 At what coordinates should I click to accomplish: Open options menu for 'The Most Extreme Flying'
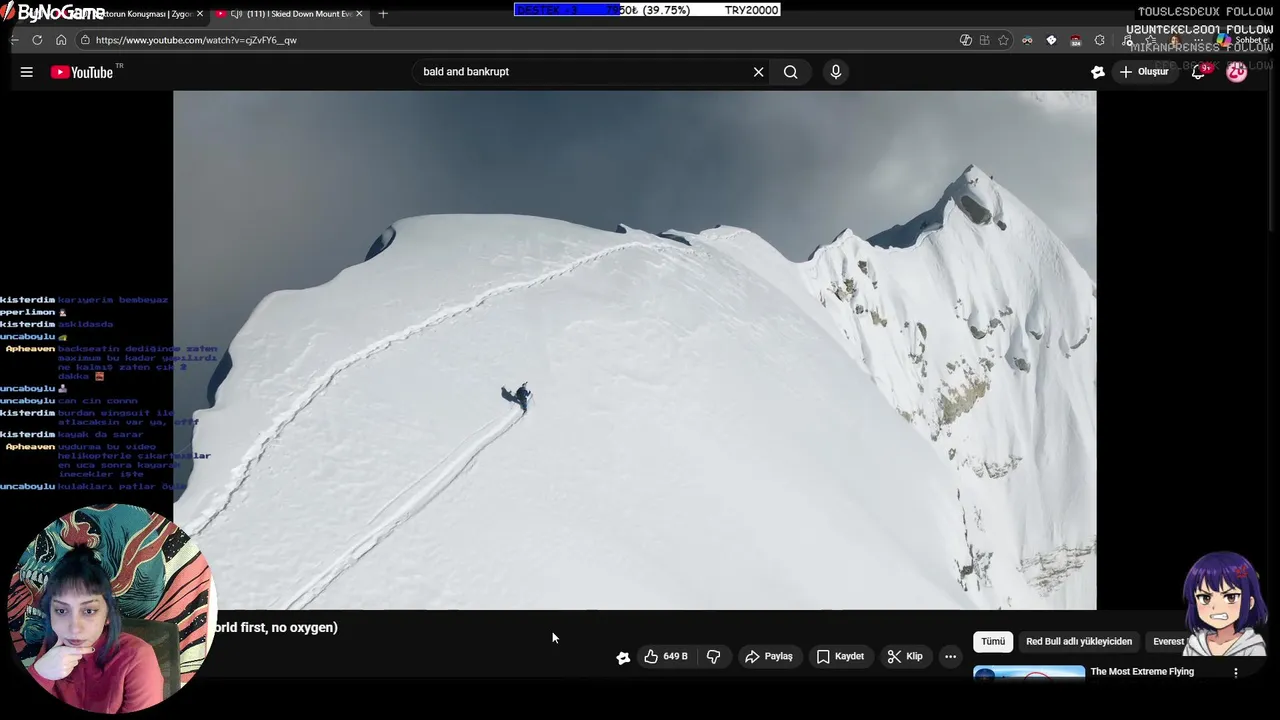click(x=1236, y=672)
